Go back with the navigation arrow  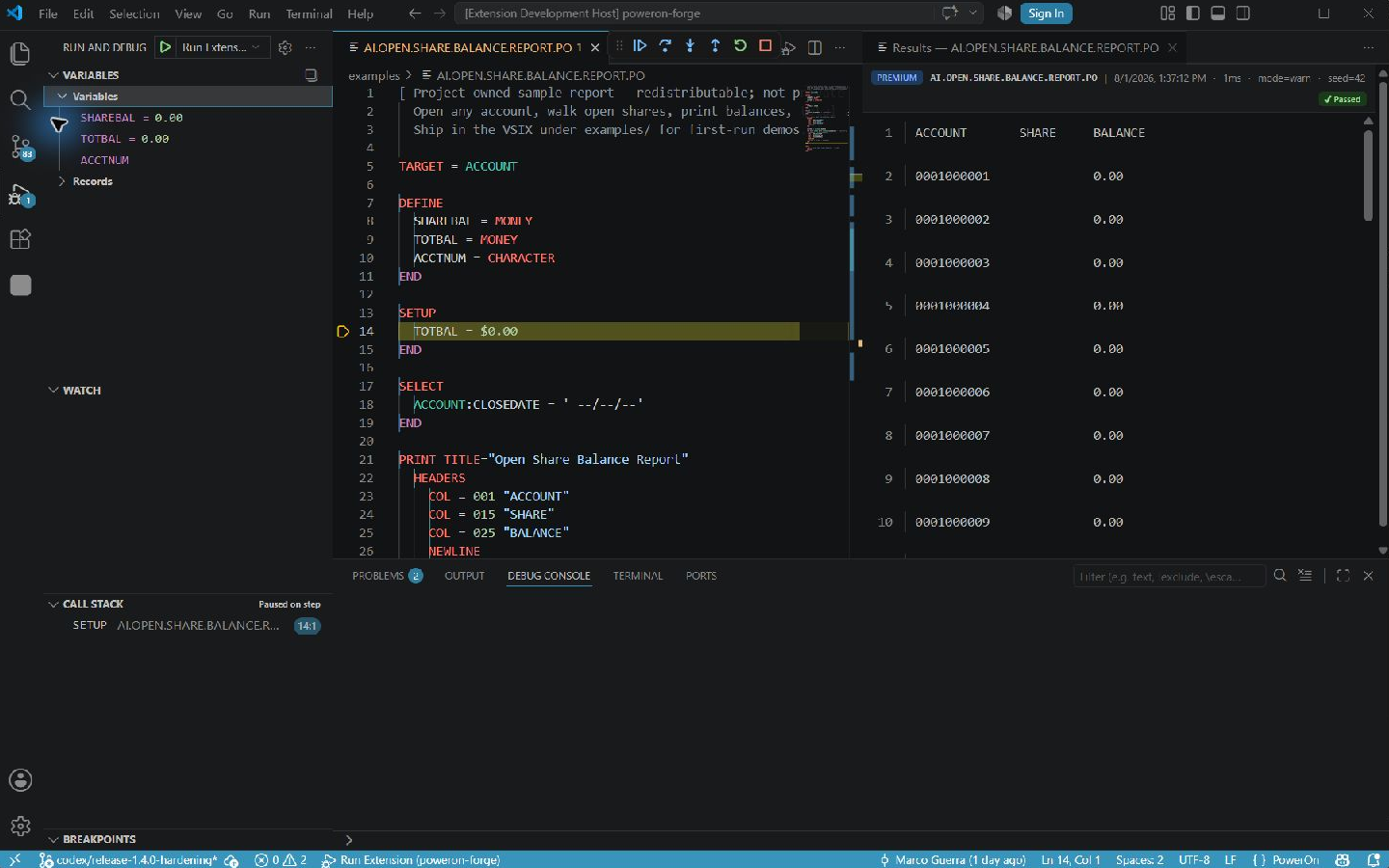[415, 14]
